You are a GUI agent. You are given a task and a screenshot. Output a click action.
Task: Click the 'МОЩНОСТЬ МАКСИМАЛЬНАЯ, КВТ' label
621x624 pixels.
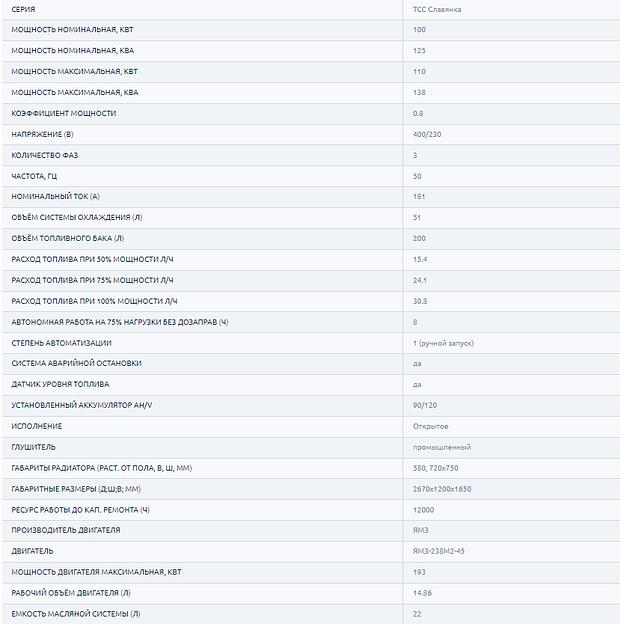coord(73,71)
